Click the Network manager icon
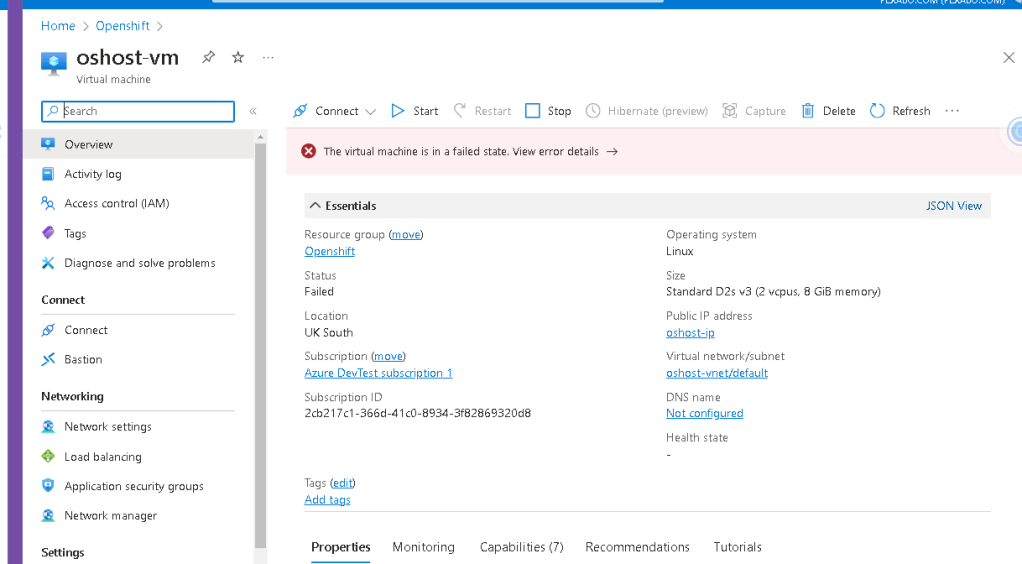Image resolution: width=1022 pixels, height=564 pixels. (x=48, y=515)
